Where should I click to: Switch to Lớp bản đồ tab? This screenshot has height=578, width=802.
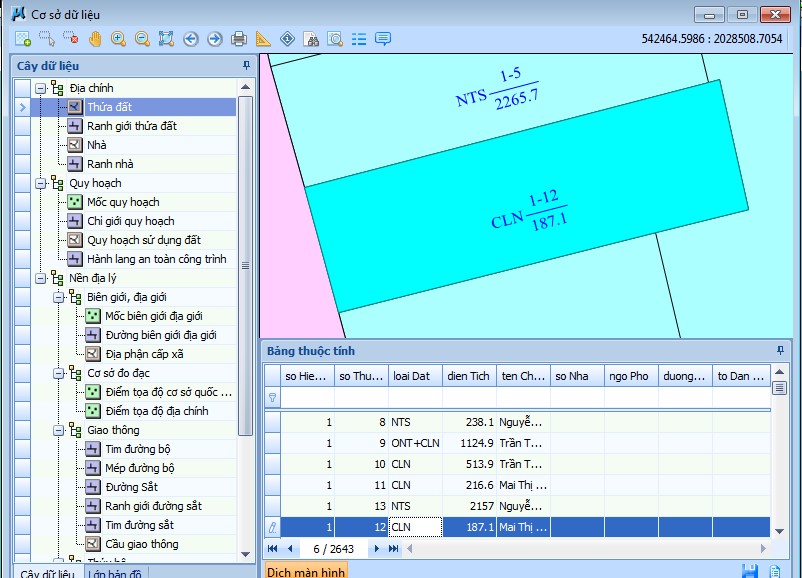(x=115, y=573)
